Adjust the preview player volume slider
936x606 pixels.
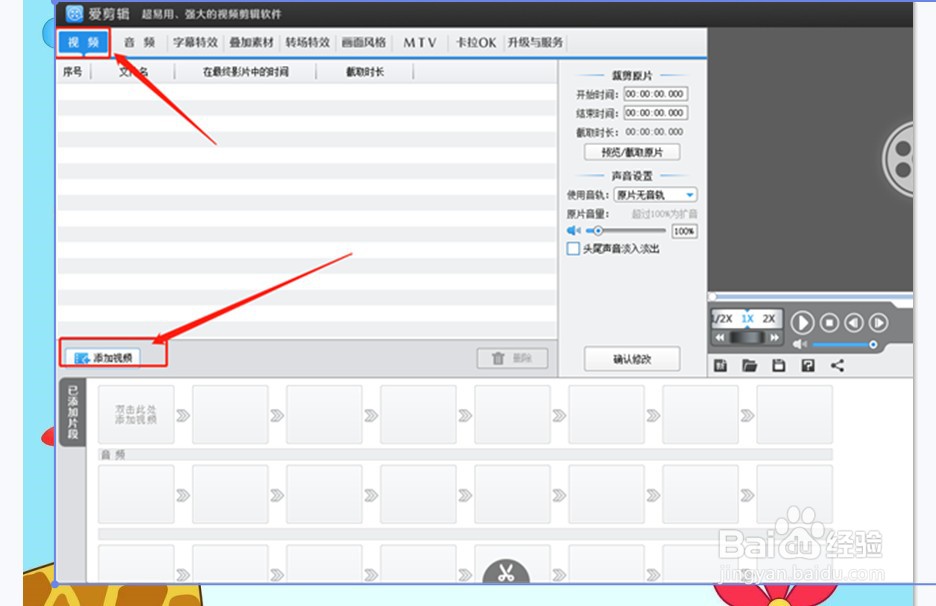[843, 344]
